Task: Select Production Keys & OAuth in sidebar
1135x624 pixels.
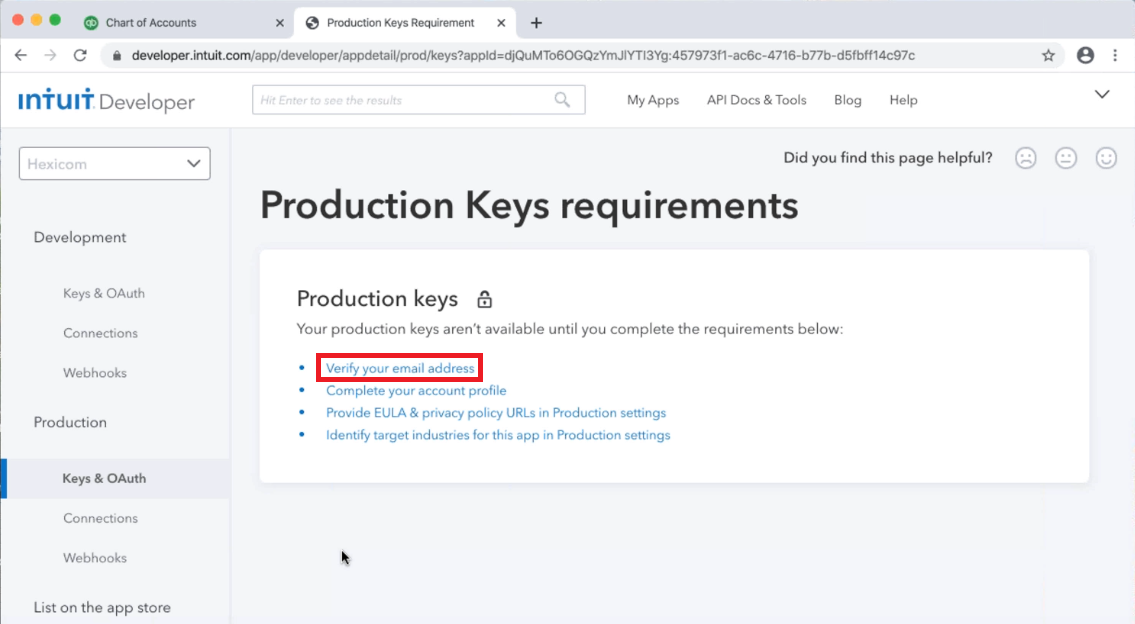Action: pyautogui.click(x=104, y=478)
